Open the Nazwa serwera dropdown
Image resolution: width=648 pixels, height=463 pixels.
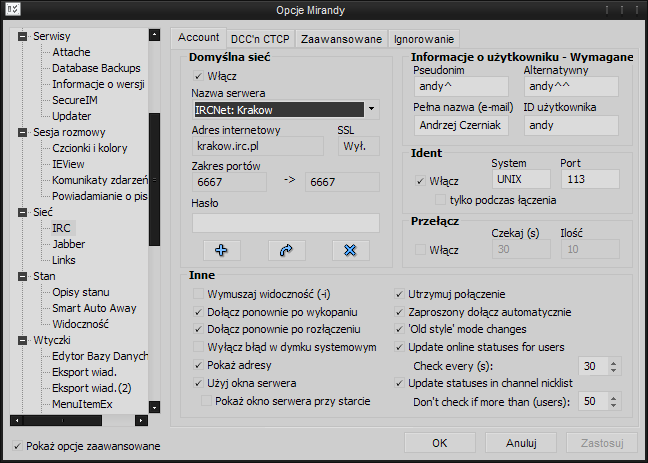coord(371,109)
